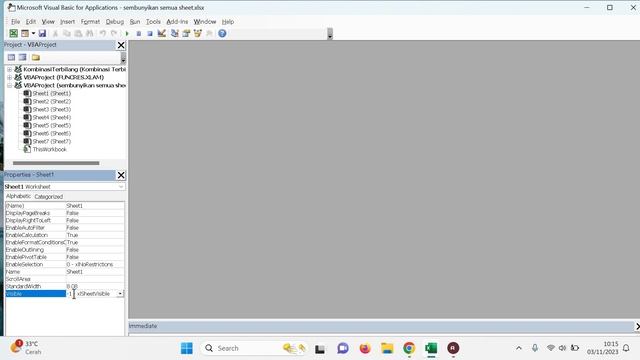
Task: Open the Visible property dropdown arrow
Action: point(120,294)
